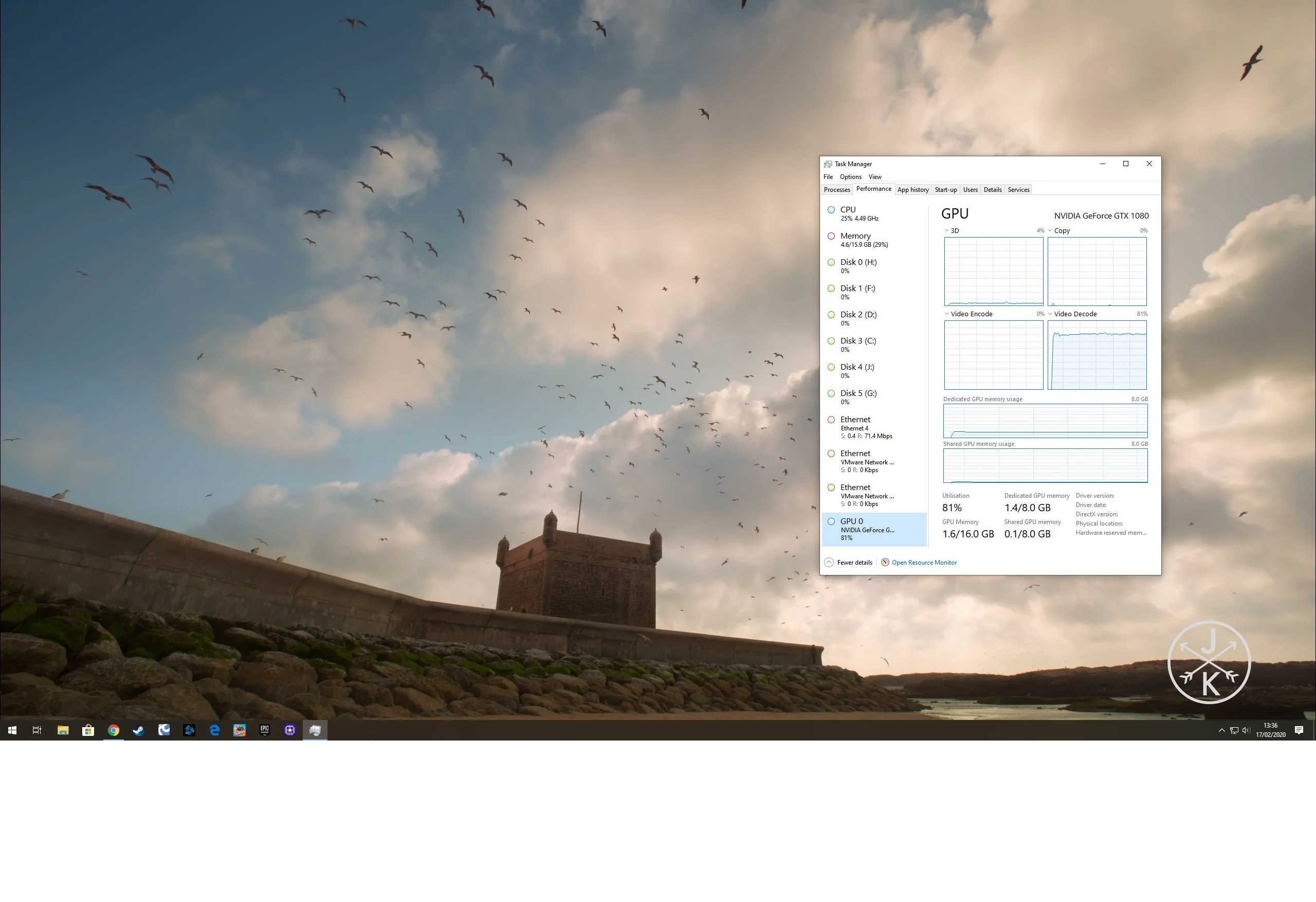This screenshot has width=1316, height=902.
Task: Launch Google Chrome from the taskbar
Action: [x=113, y=730]
